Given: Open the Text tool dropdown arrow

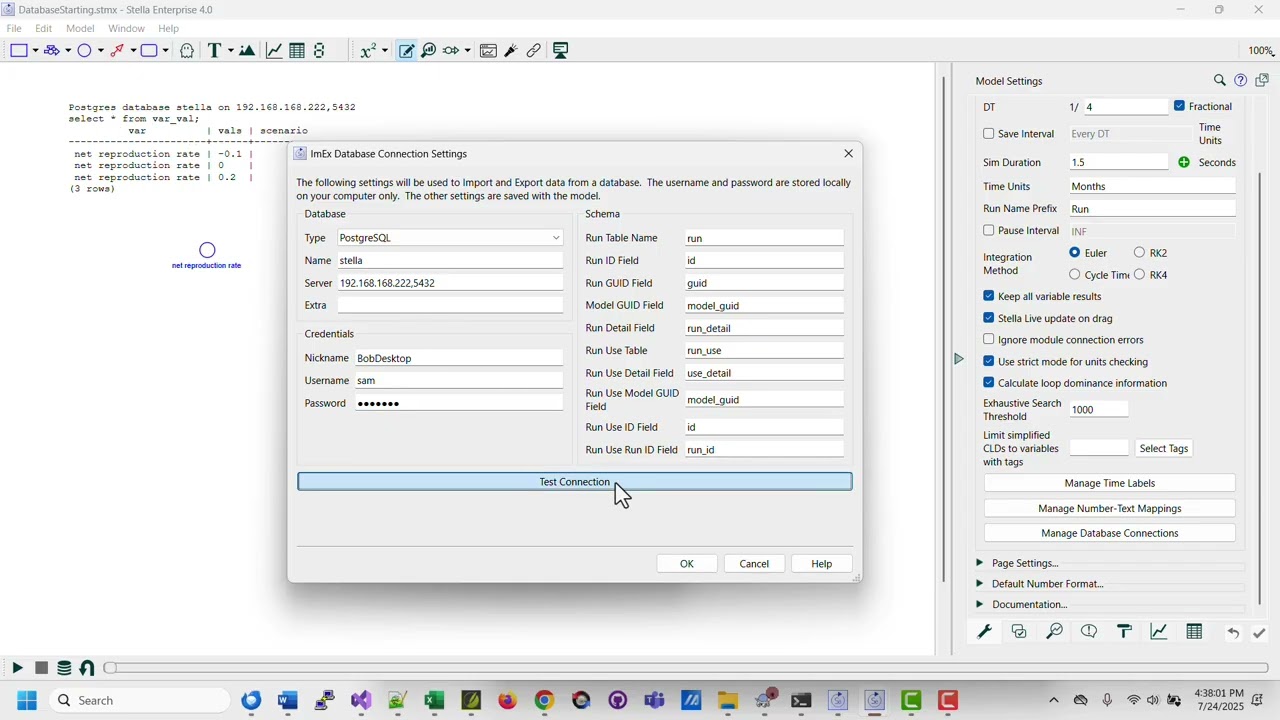Looking at the screenshot, I should coord(230,51).
